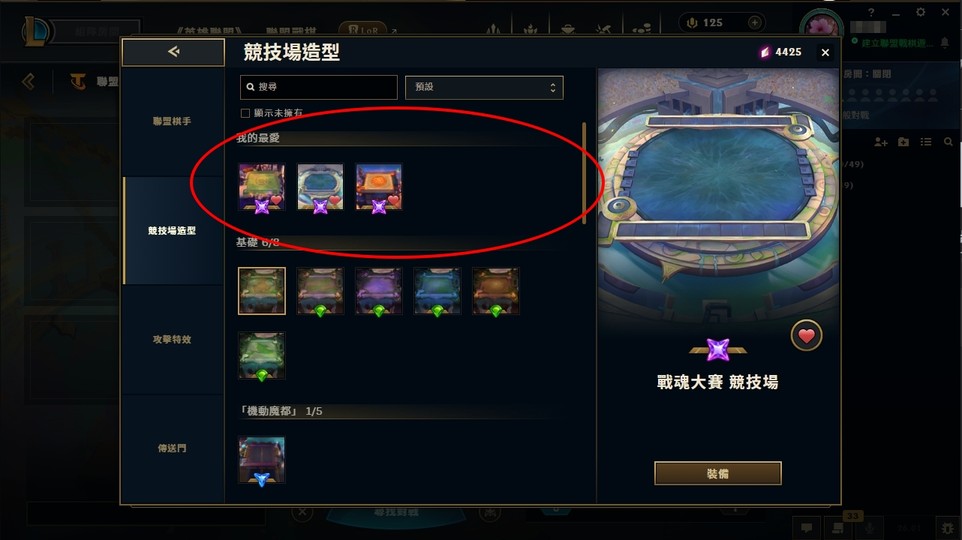Image resolution: width=962 pixels, height=540 pixels.
Task: Select the 聯盟棋手 tab
Action: point(172,122)
